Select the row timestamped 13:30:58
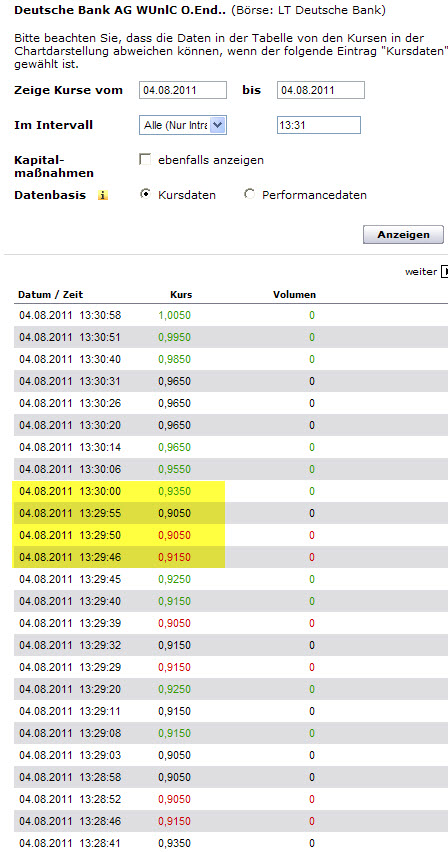 pyautogui.click(x=231, y=315)
